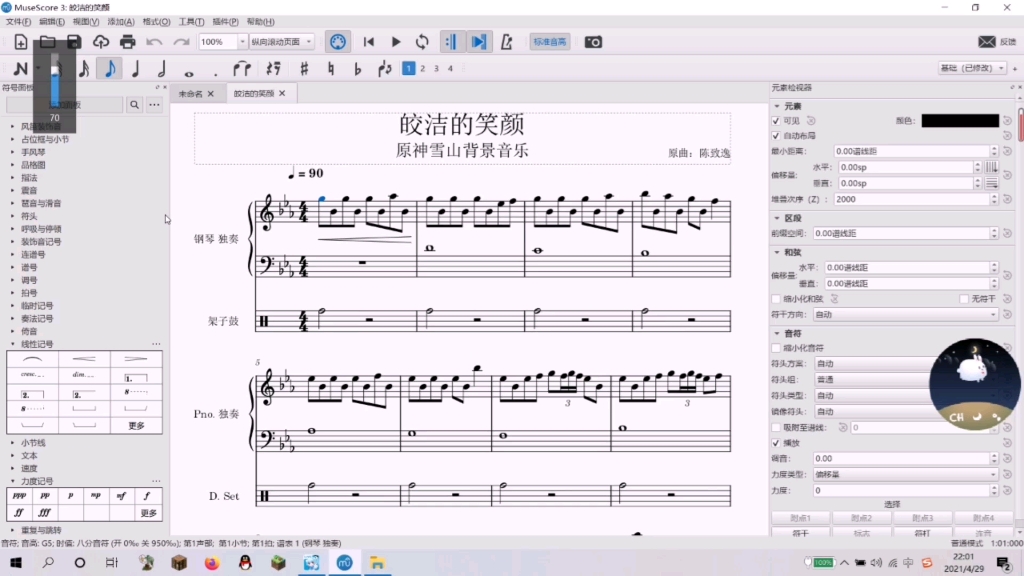
Task: Select voice 4
Action: point(450,68)
